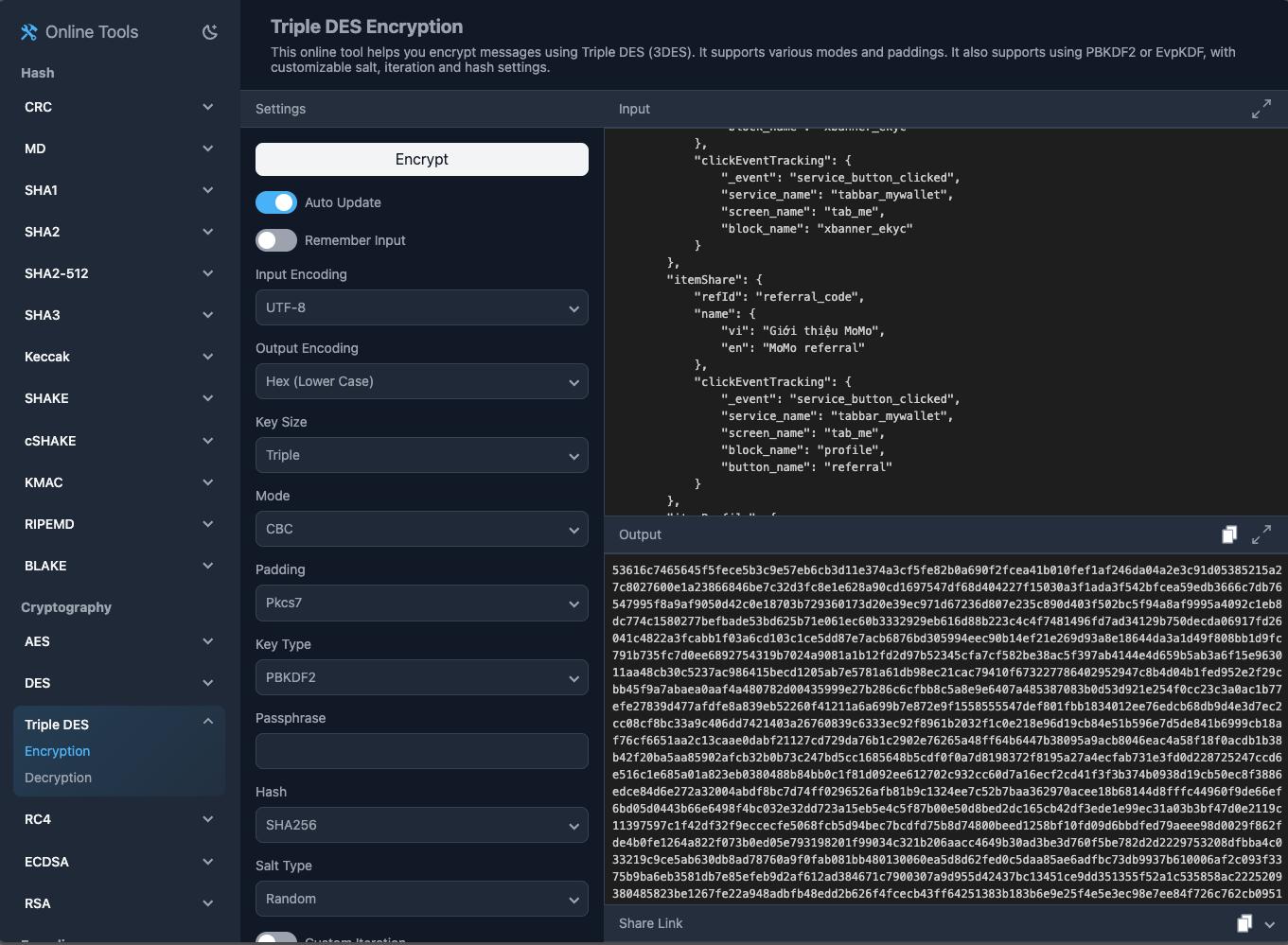Image resolution: width=1288 pixels, height=945 pixels.
Task: Open the Hash SHA256 dropdown
Action: tap(422, 825)
